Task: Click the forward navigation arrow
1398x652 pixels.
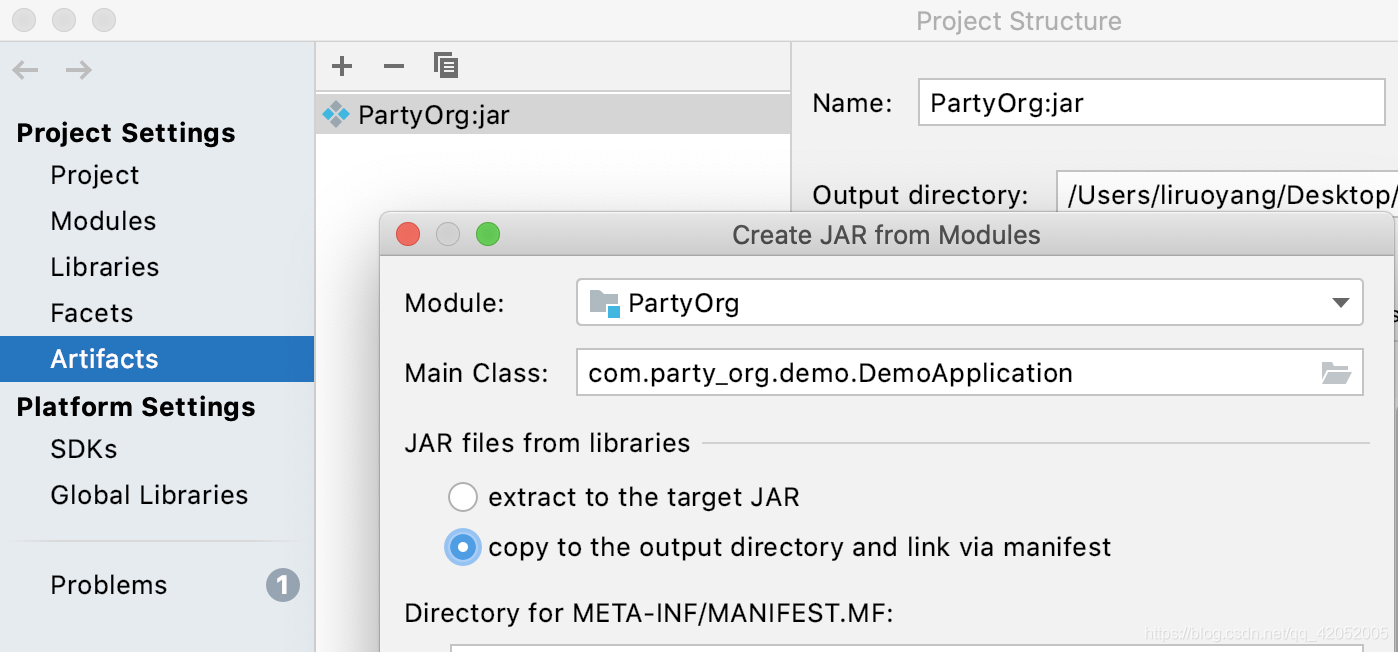Action: 79,70
